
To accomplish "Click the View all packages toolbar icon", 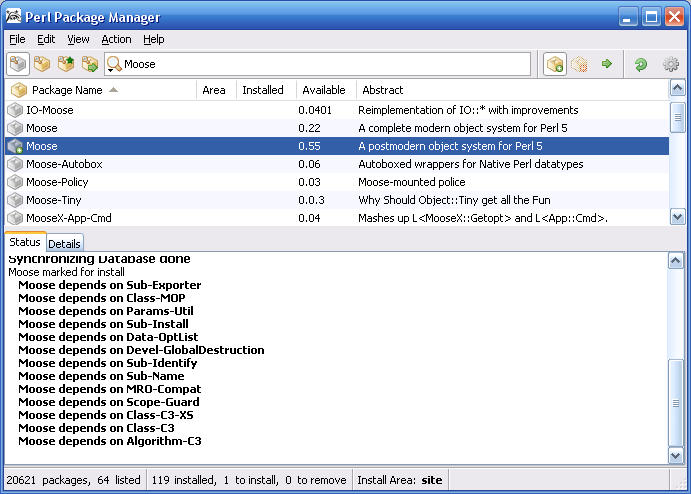I will pos(18,64).
